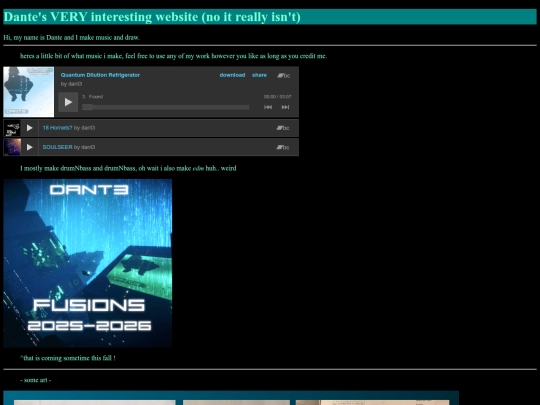Click the intro line 'Hi, my name is Dante'
Screen dimensions: 540x405
(x=72, y=38)
